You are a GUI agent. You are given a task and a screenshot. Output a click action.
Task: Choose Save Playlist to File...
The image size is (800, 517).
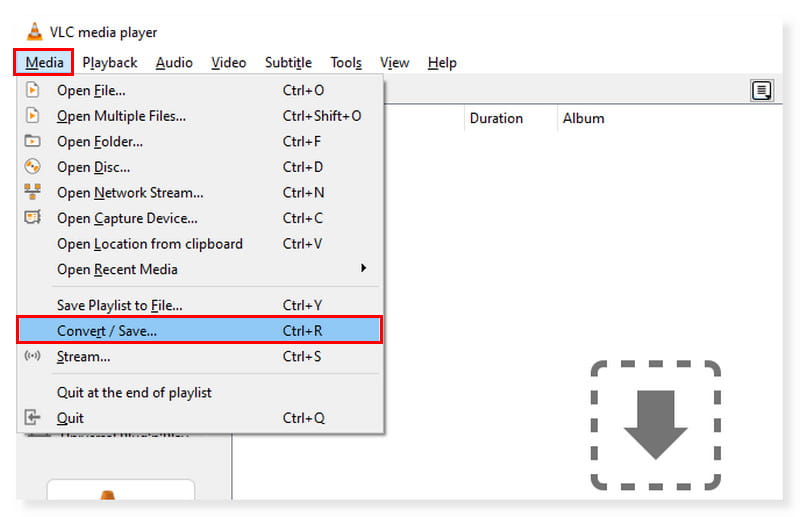pyautogui.click(x=200, y=305)
